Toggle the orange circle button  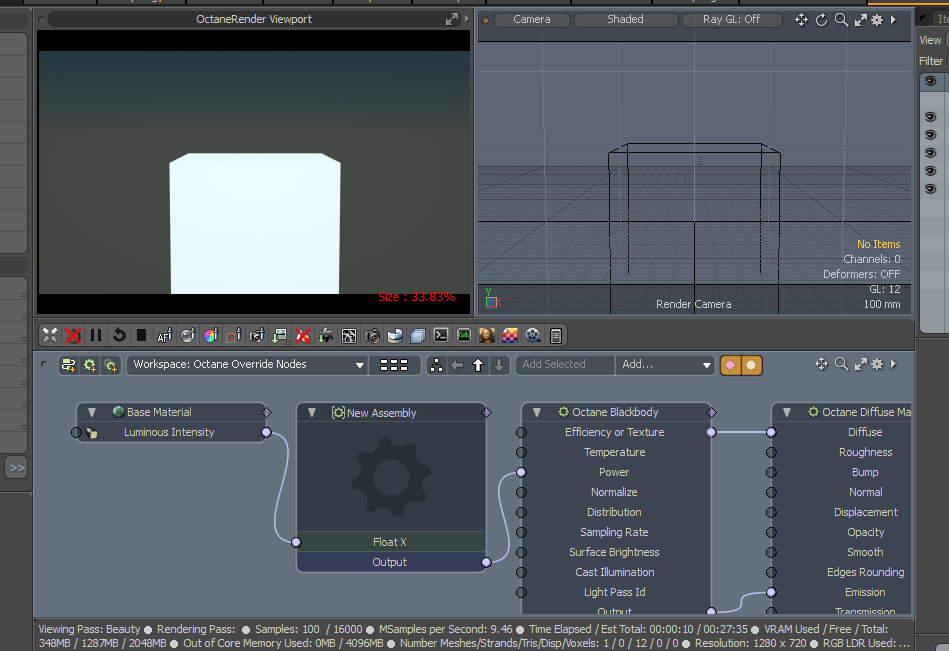(x=751, y=365)
